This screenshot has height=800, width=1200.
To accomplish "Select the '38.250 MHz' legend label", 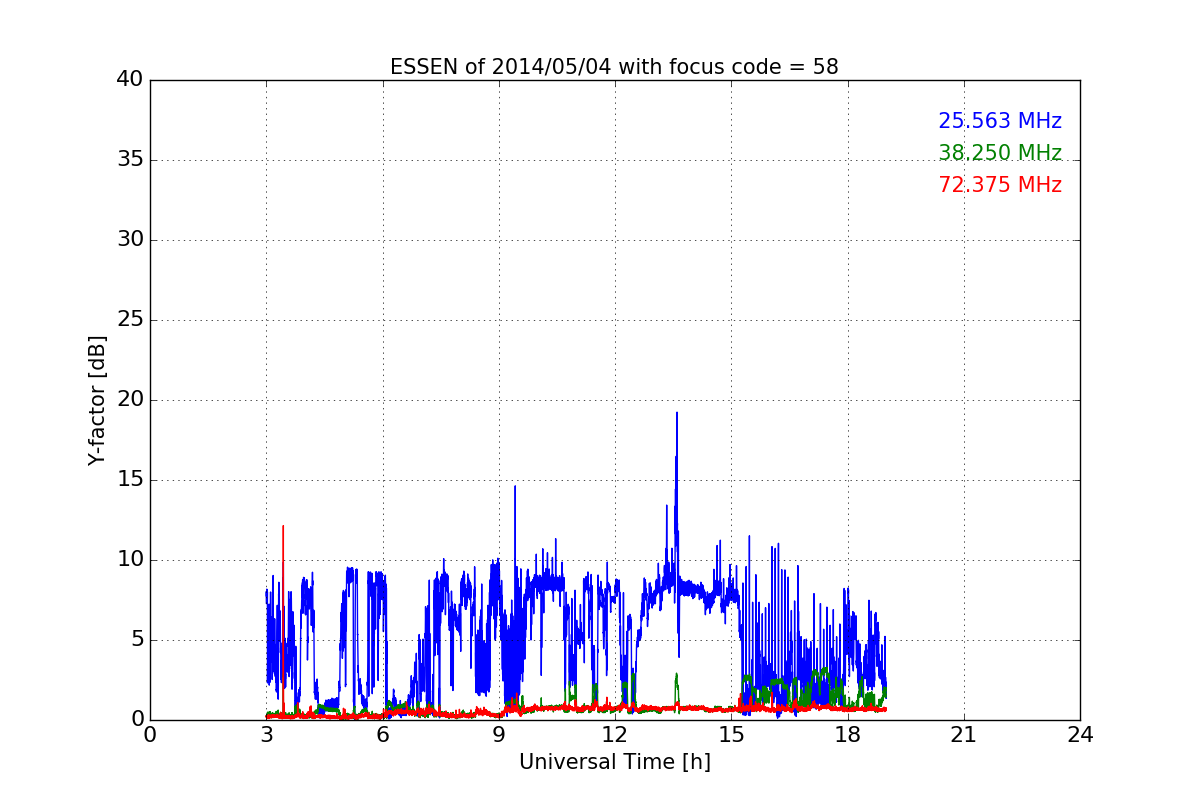I will (x=1000, y=153).
